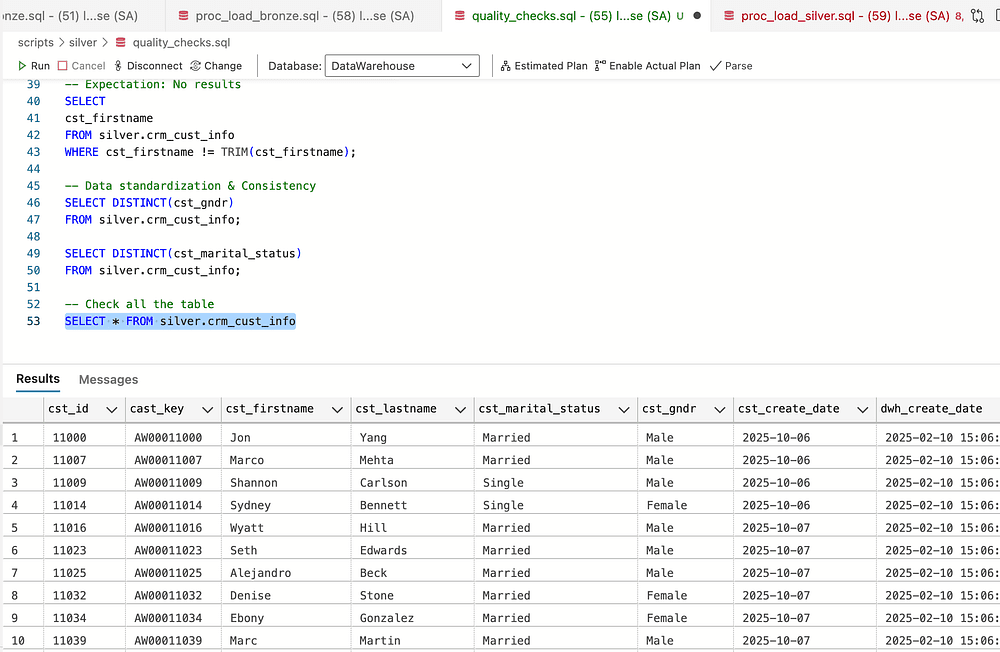Click quality_checks.sql in the breadcrumb
Image resolution: width=1000 pixels, height=652 pixels.
[181, 43]
